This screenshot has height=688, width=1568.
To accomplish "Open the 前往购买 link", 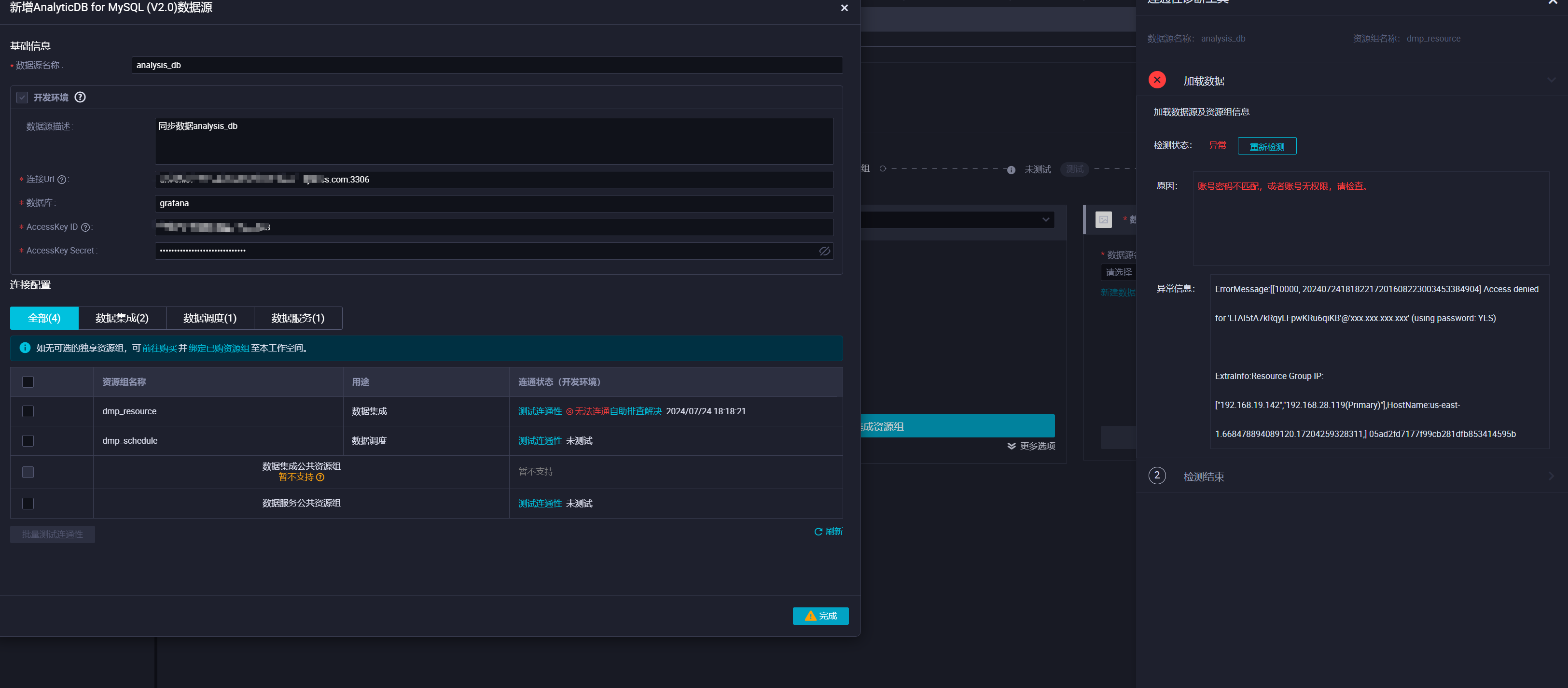I will 159,348.
